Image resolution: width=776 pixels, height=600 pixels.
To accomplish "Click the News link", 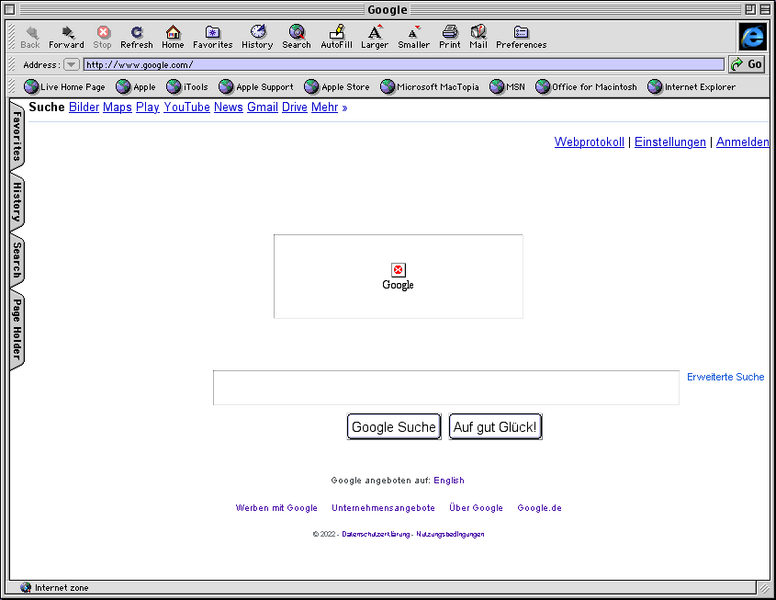I will (x=228, y=107).
